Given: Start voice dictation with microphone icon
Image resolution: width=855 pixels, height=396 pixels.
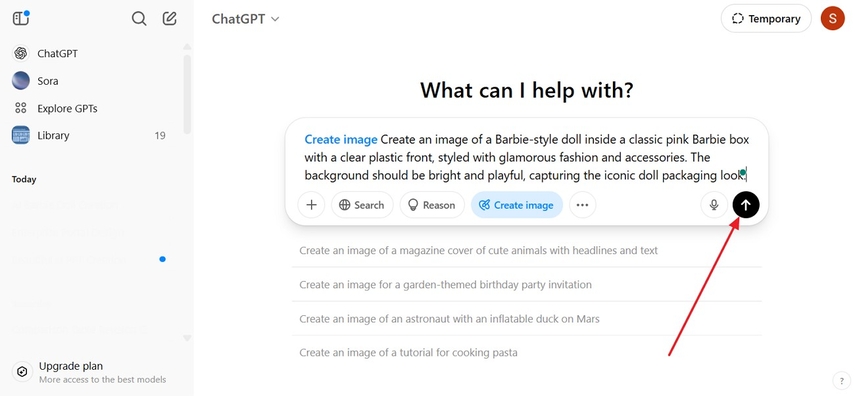Looking at the screenshot, I should coord(714,205).
